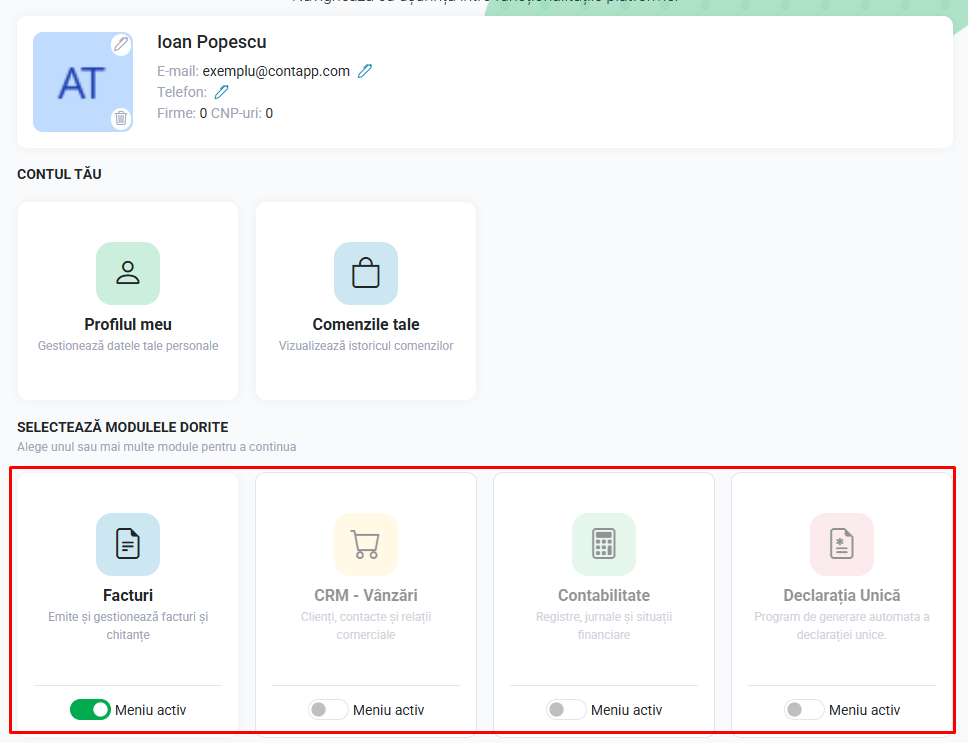968x743 pixels.
Task: Open the Comenzile tale card title
Action: pos(366,325)
